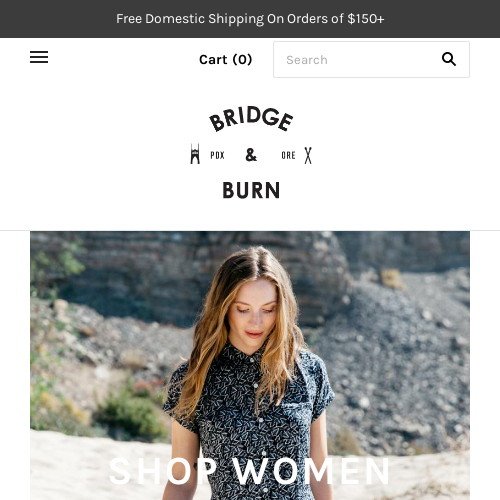
Task: Click the SHOP WOMEN banner heading
Action: point(249,471)
